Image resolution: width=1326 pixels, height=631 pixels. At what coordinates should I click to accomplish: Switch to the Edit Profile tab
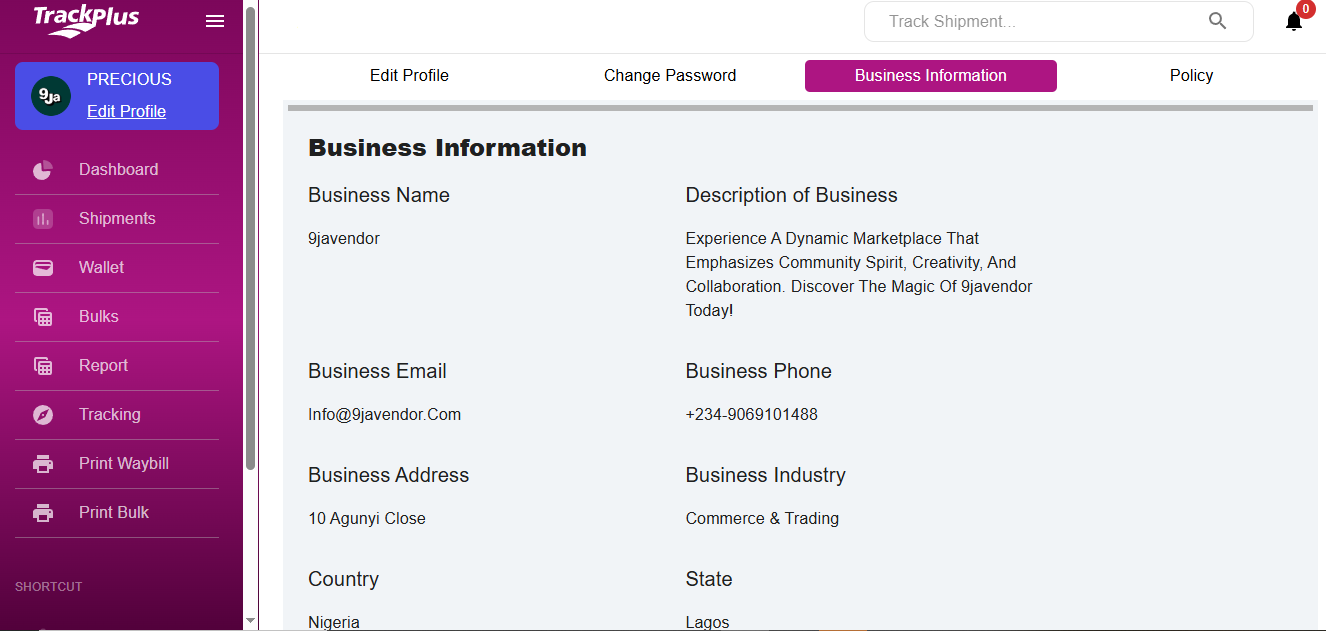[409, 76]
